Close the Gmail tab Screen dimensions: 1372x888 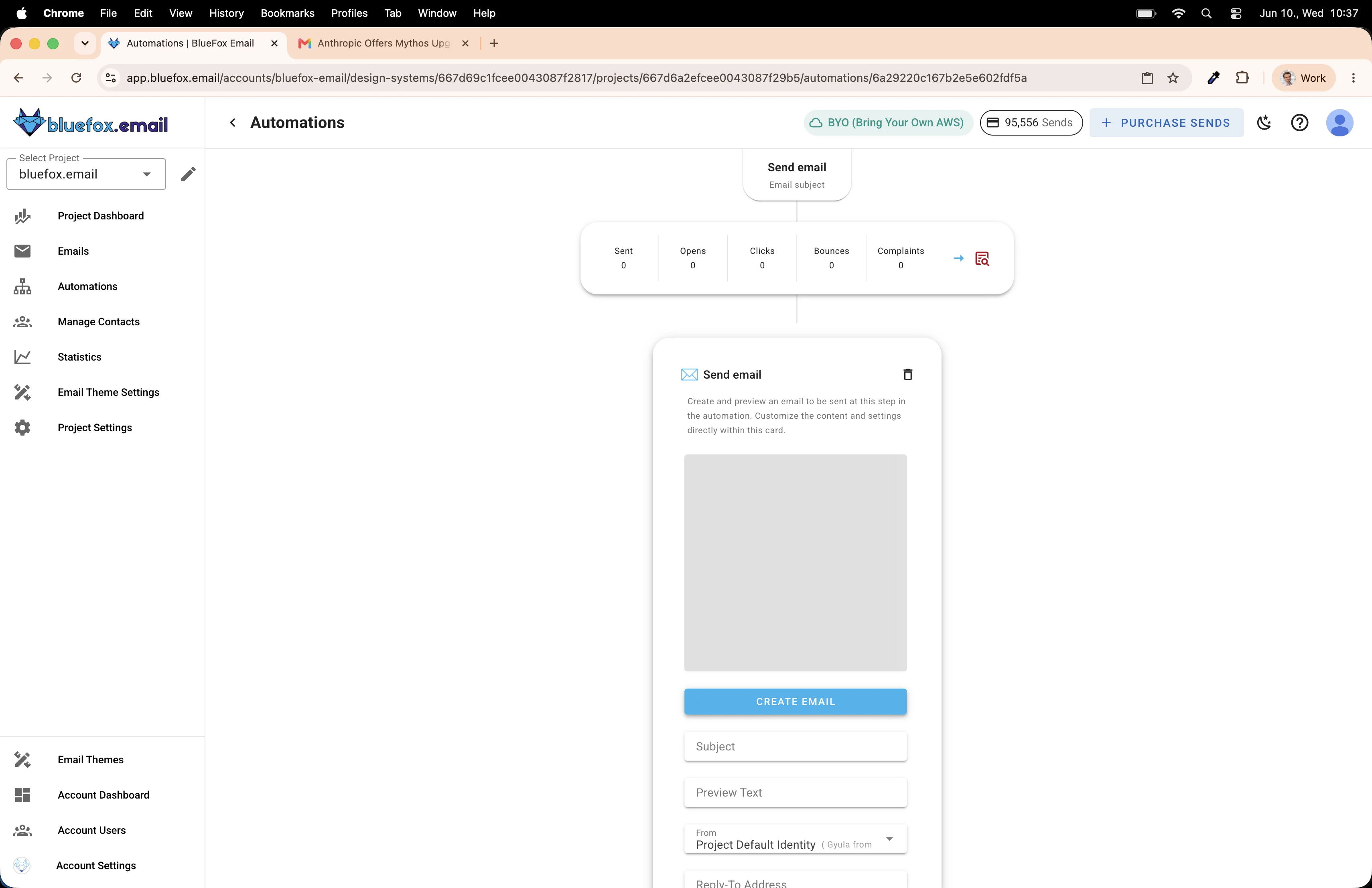pos(465,43)
